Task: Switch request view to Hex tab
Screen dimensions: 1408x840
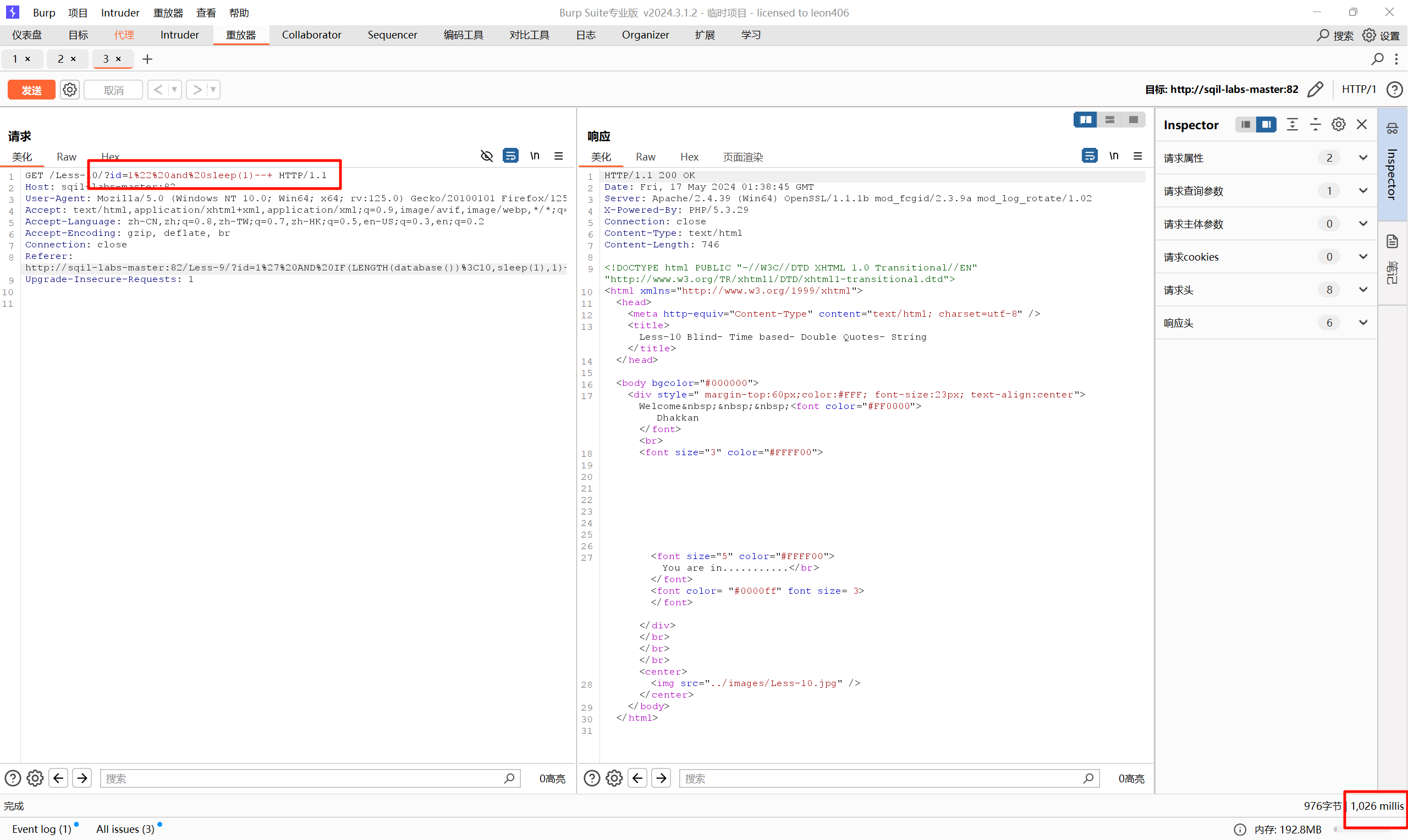Action: point(111,157)
